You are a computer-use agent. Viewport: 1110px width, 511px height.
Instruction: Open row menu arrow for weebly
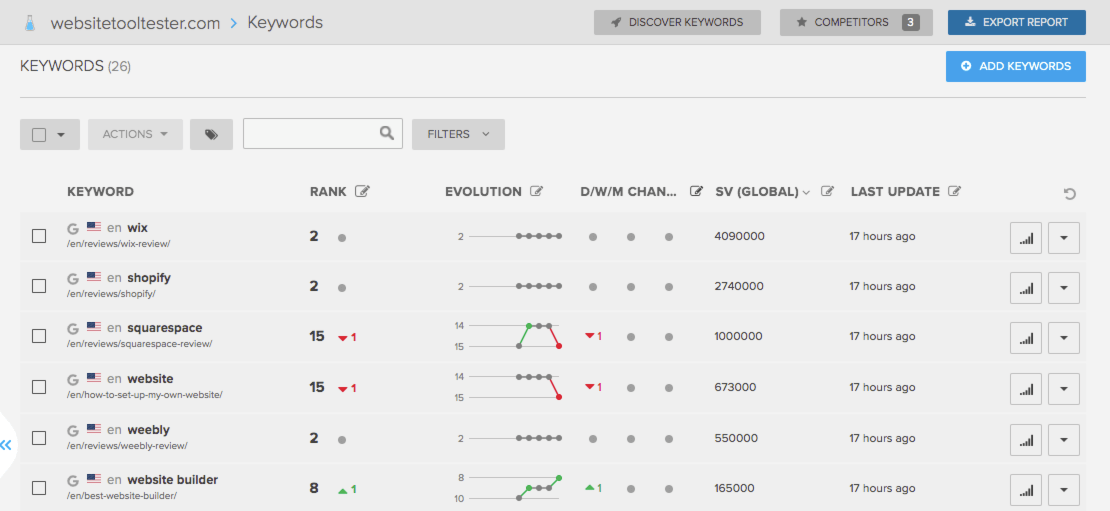point(1063,440)
